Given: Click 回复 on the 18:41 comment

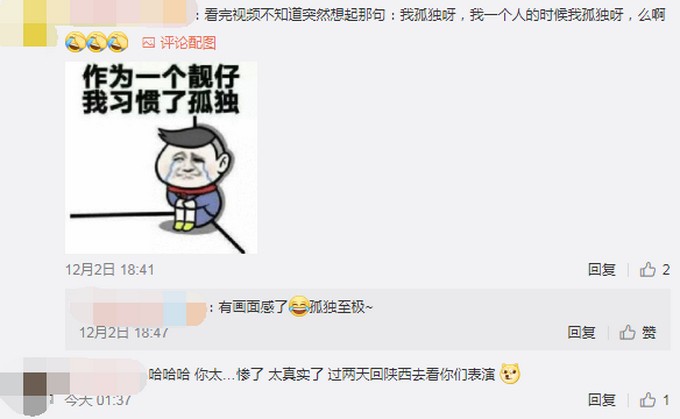Looking at the screenshot, I should (602, 269).
